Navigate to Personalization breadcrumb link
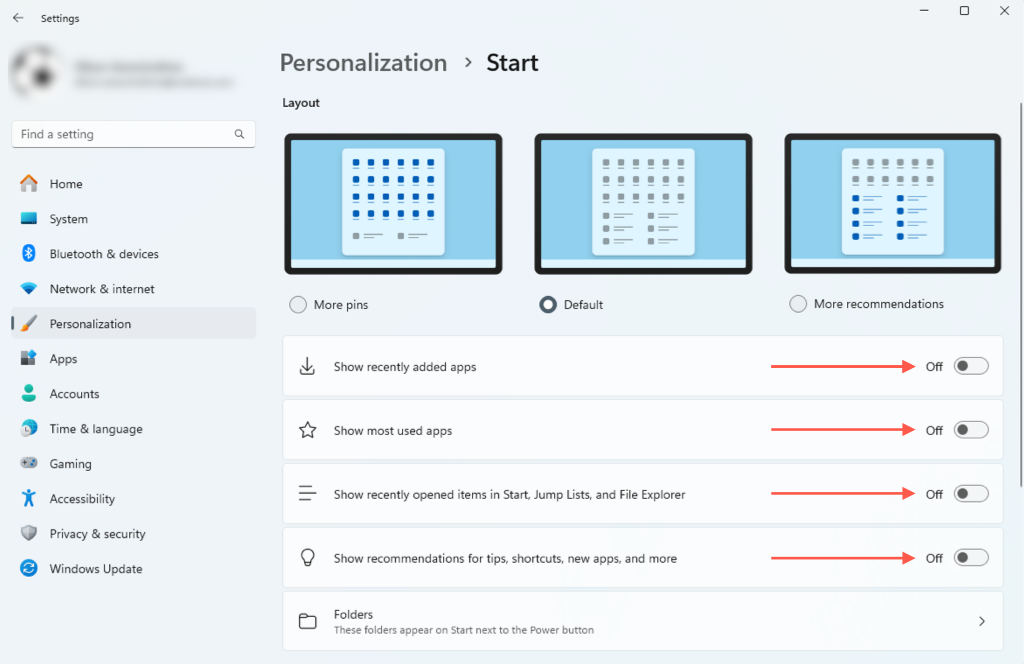Image resolution: width=1024 pixels, height=664 pixels. coord(363,63)
